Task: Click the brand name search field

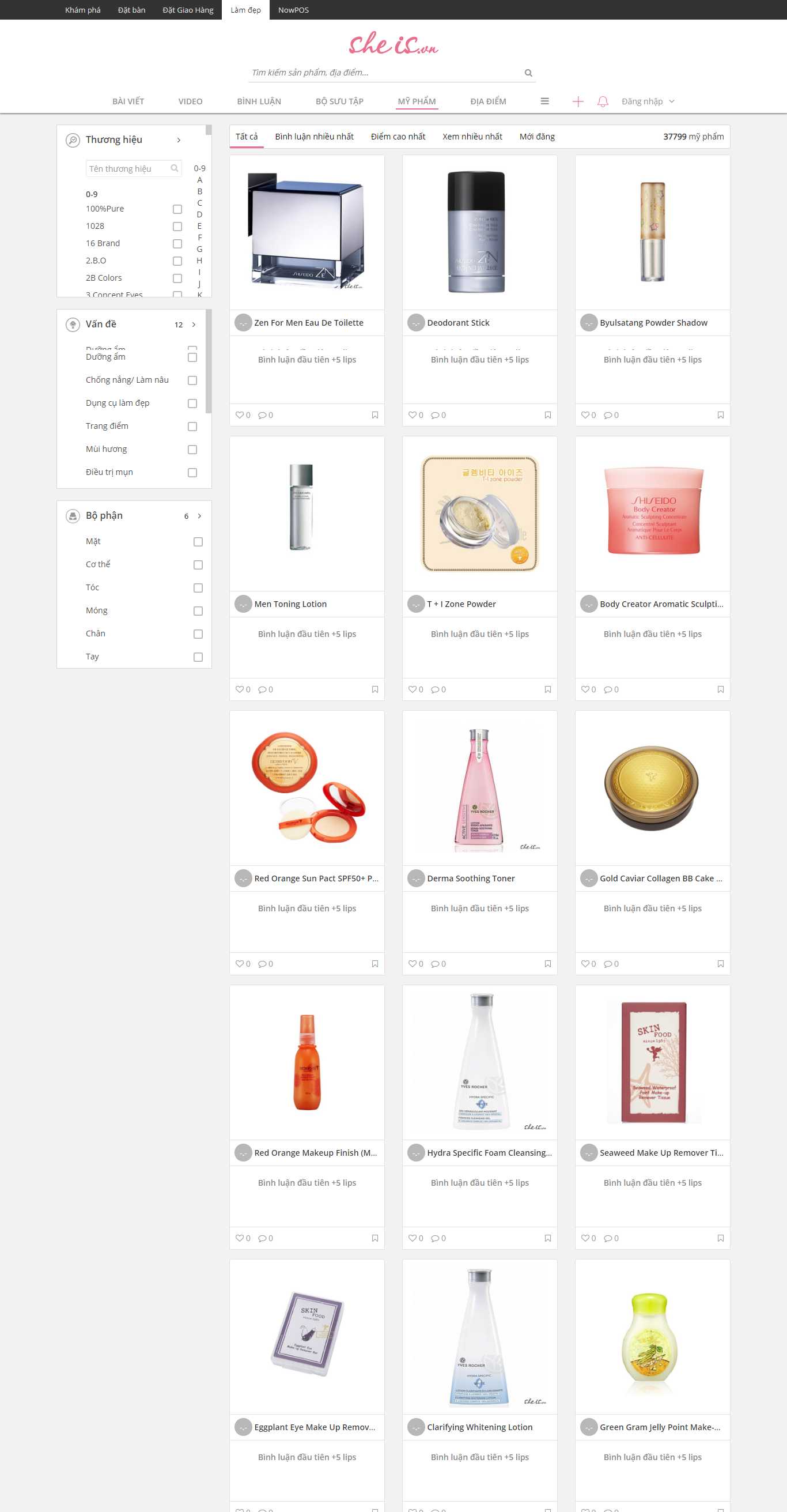Action: pos(134,168)
